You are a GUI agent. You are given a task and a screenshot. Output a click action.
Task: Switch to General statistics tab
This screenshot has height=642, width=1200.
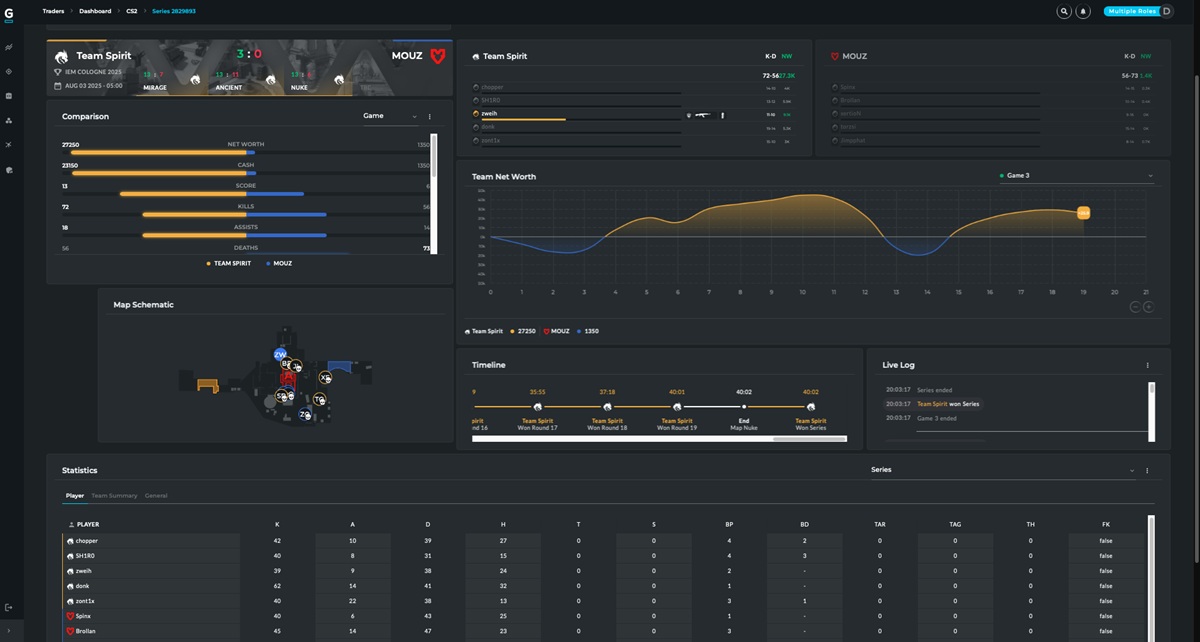(156, 495)
